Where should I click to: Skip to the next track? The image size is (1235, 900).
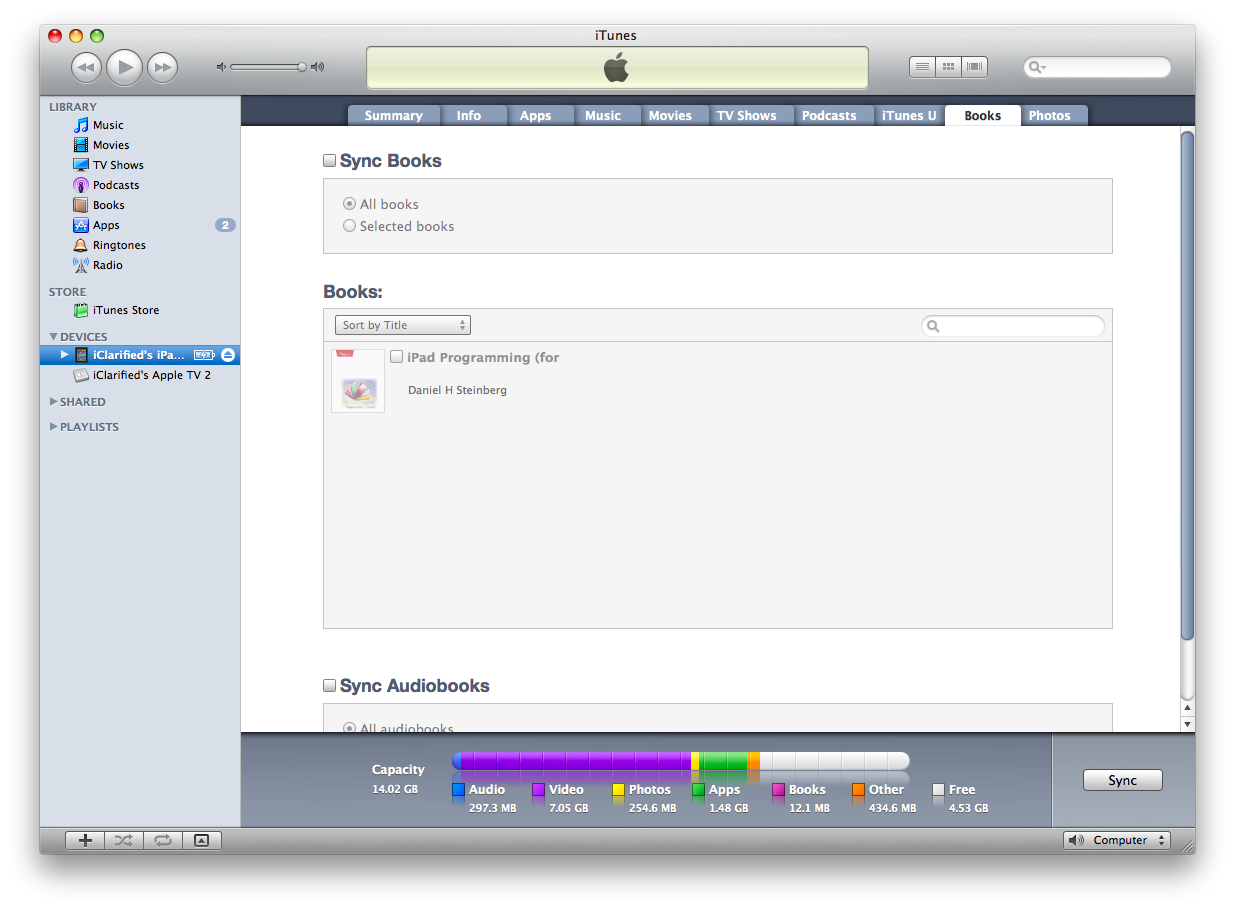pos(162,67)
